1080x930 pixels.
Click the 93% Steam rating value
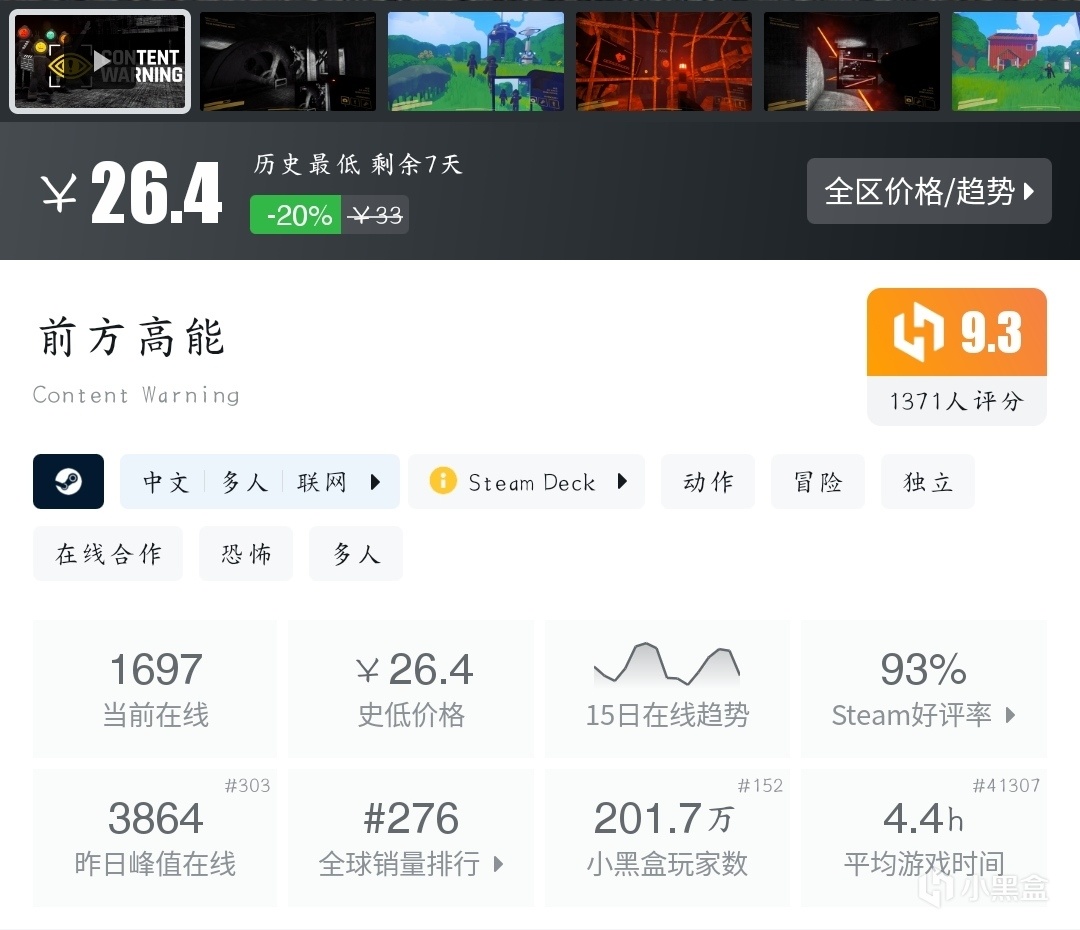[924, 669]
